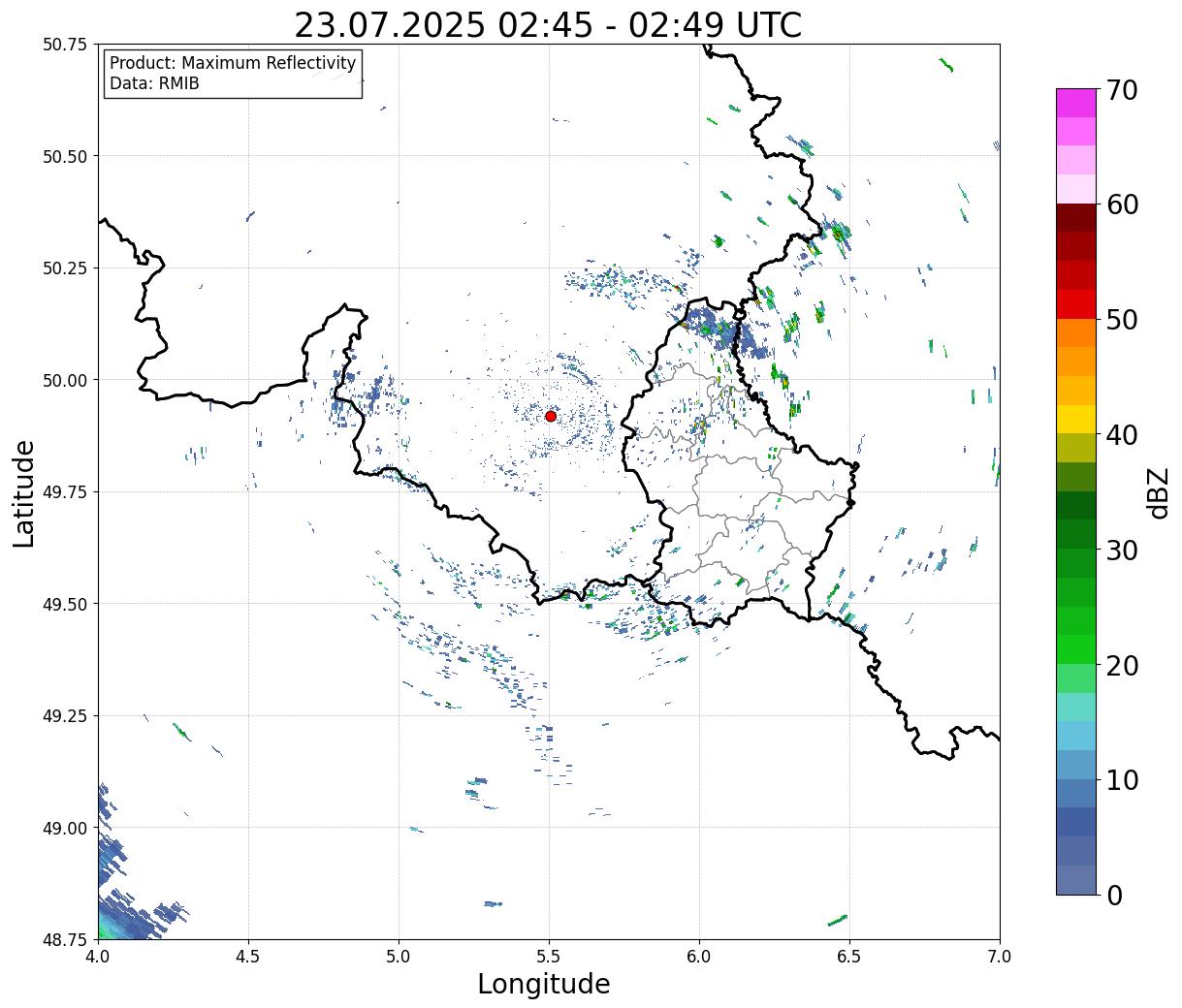Click the longitude tick label 4.0
1182x1008 pixels.
coord(97,957)
